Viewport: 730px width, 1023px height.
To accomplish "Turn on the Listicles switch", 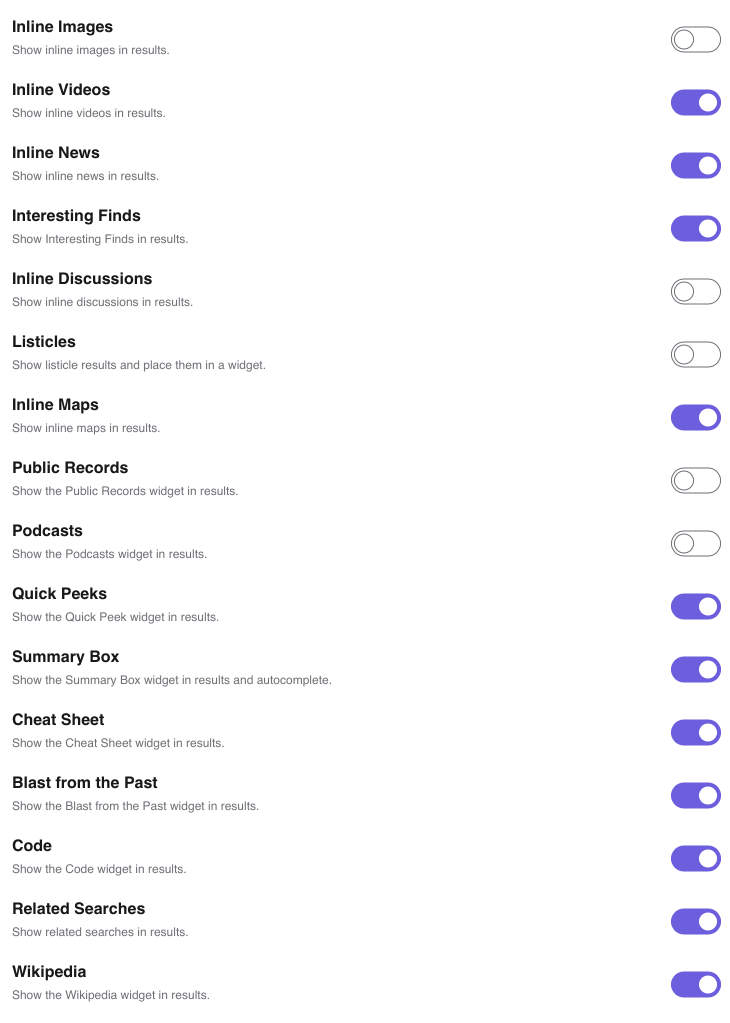I will [695, 354].
